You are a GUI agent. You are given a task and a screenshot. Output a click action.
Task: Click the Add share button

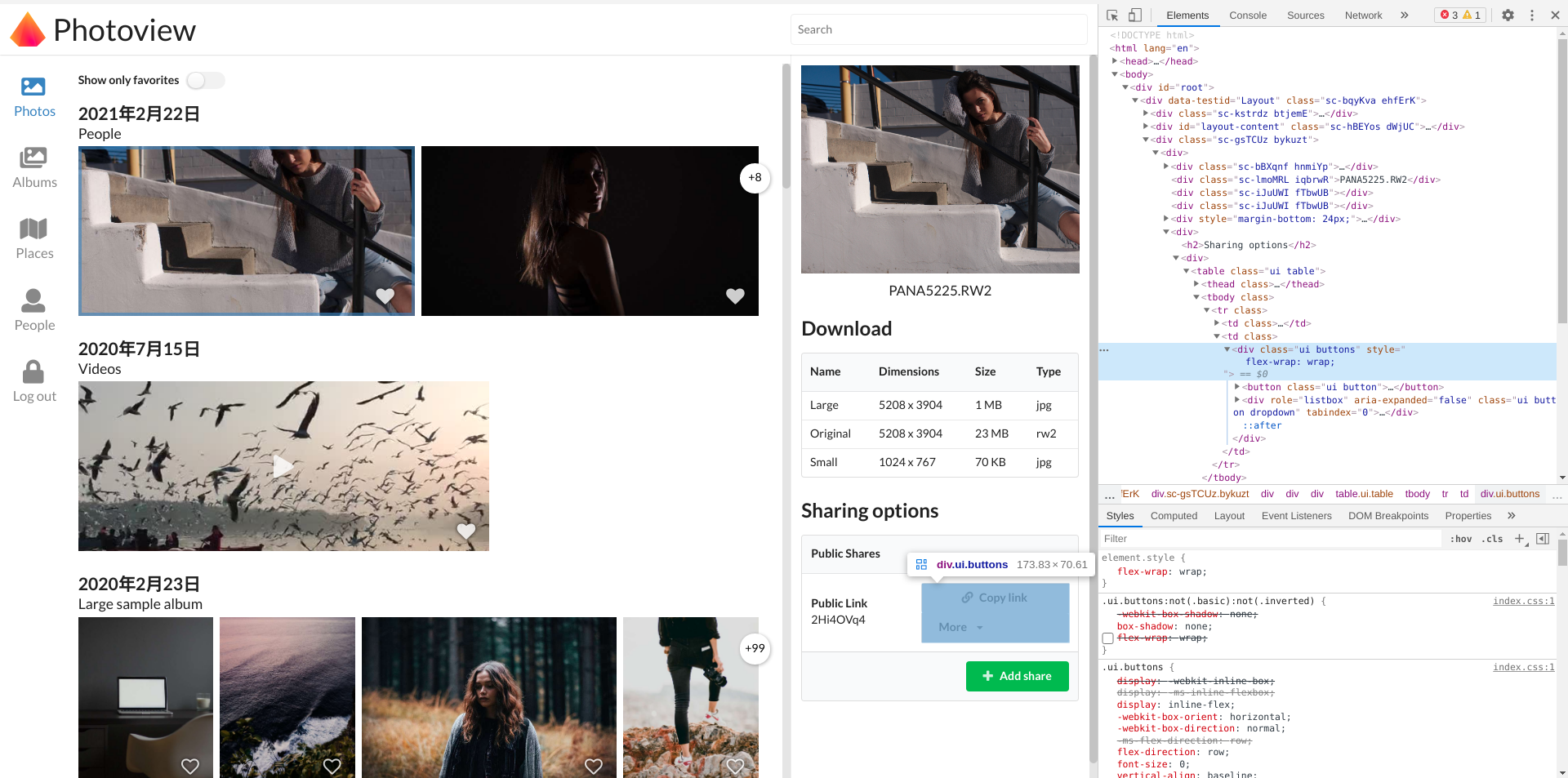1017,676
